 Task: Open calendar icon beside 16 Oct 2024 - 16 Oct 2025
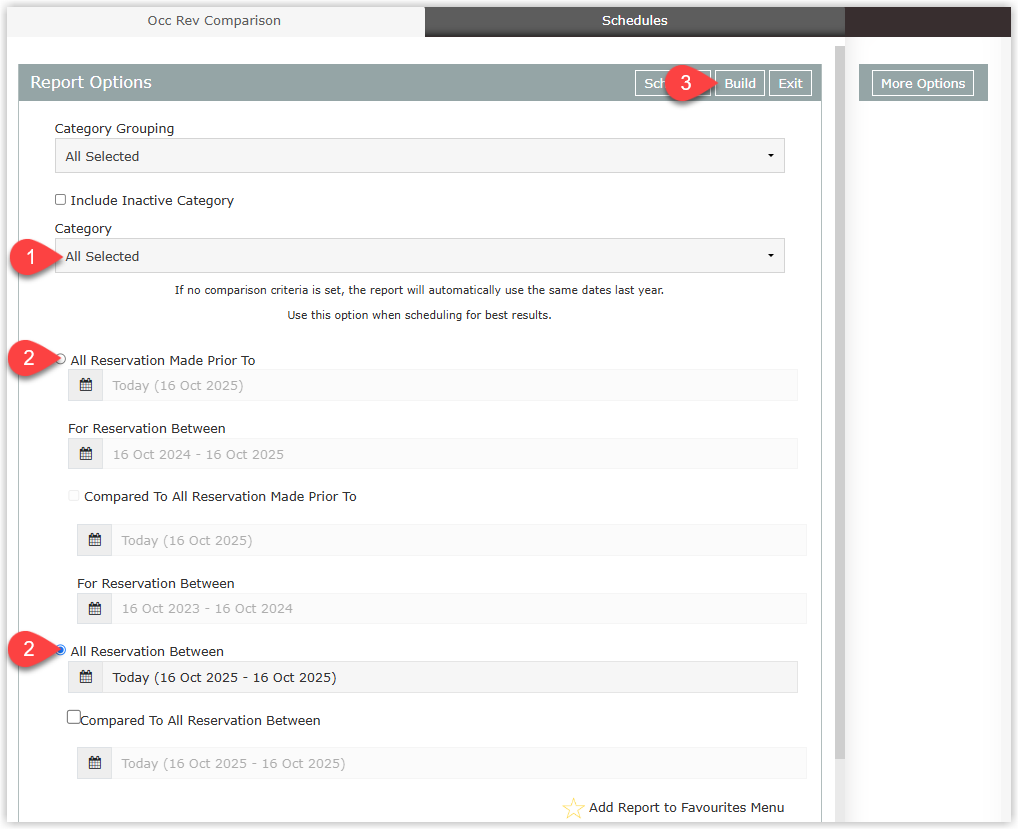pyautogui.click(x=86, y=454)
